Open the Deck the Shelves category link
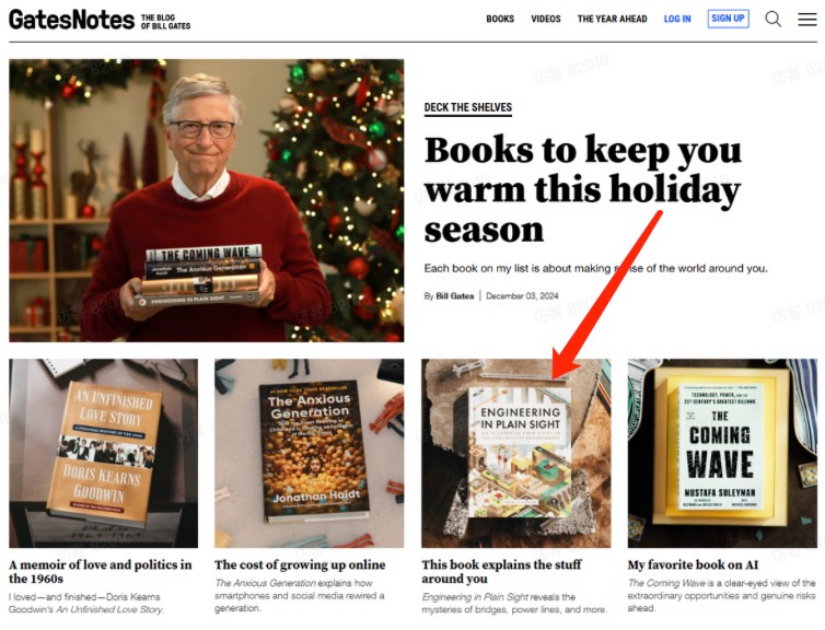 pos(468,108)
